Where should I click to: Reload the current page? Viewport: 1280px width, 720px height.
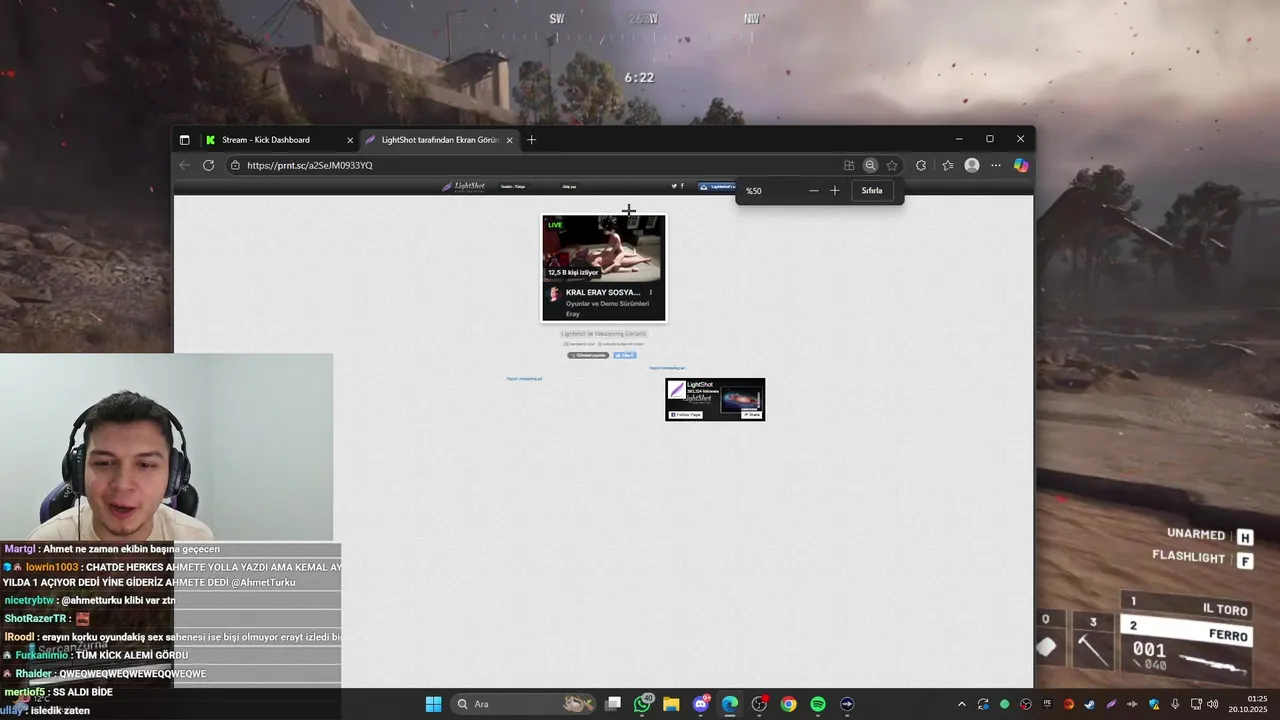click(x=208, y=165)
